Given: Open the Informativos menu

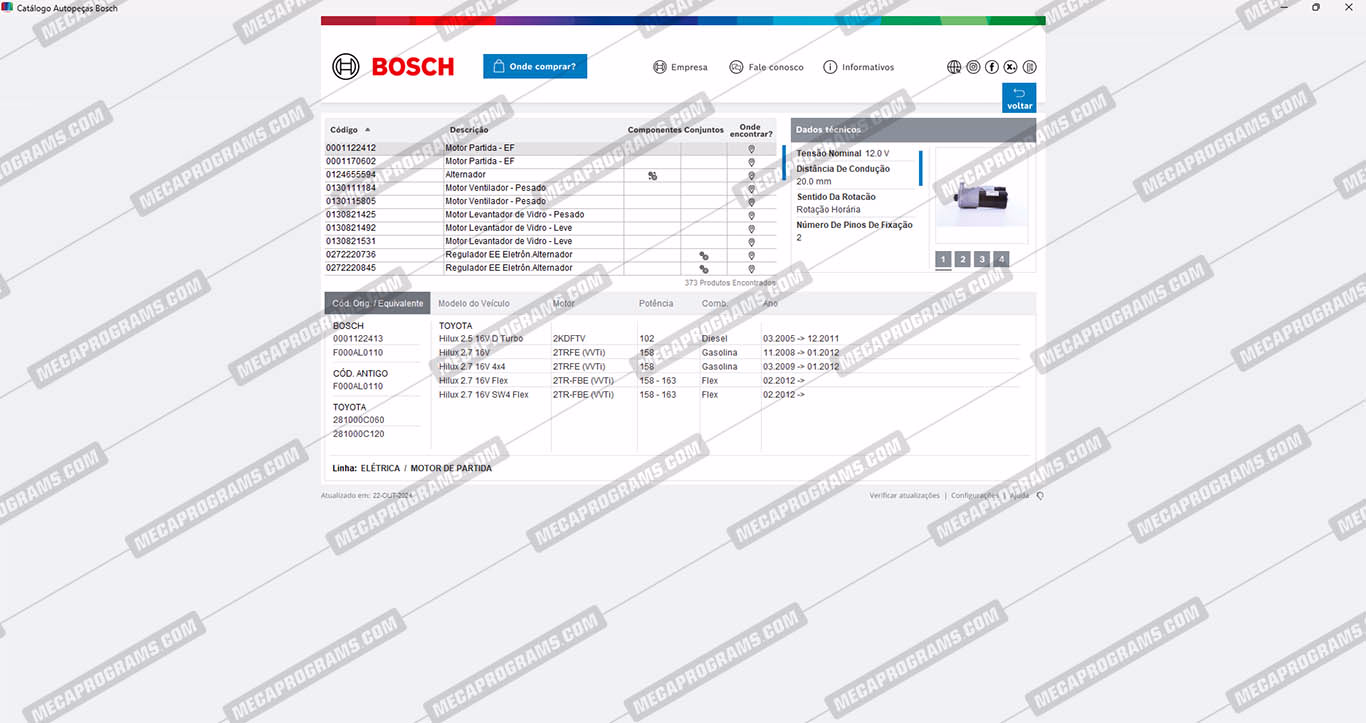Looking at the screenshot, I should (858, 67).
